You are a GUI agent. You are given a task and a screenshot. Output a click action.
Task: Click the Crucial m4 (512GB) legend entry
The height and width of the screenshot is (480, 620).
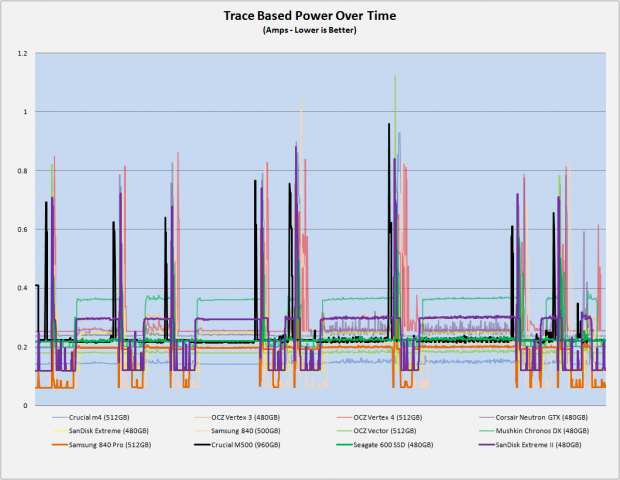click(91, 418)
